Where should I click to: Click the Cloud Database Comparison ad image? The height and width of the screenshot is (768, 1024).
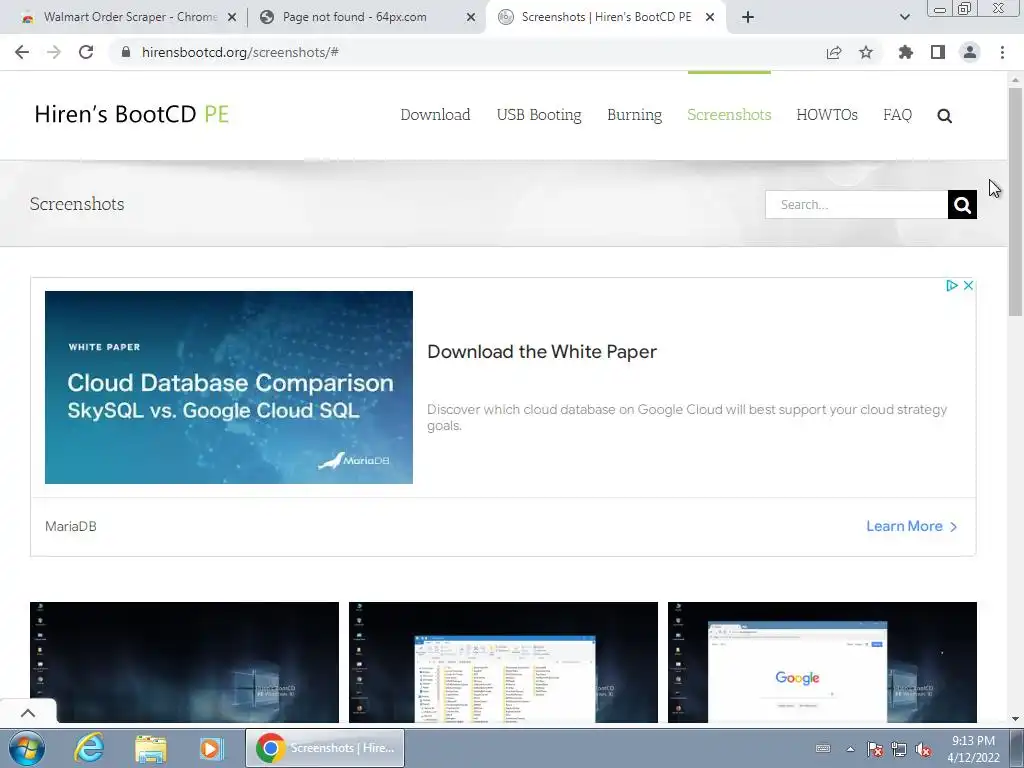tap(229, 387)
